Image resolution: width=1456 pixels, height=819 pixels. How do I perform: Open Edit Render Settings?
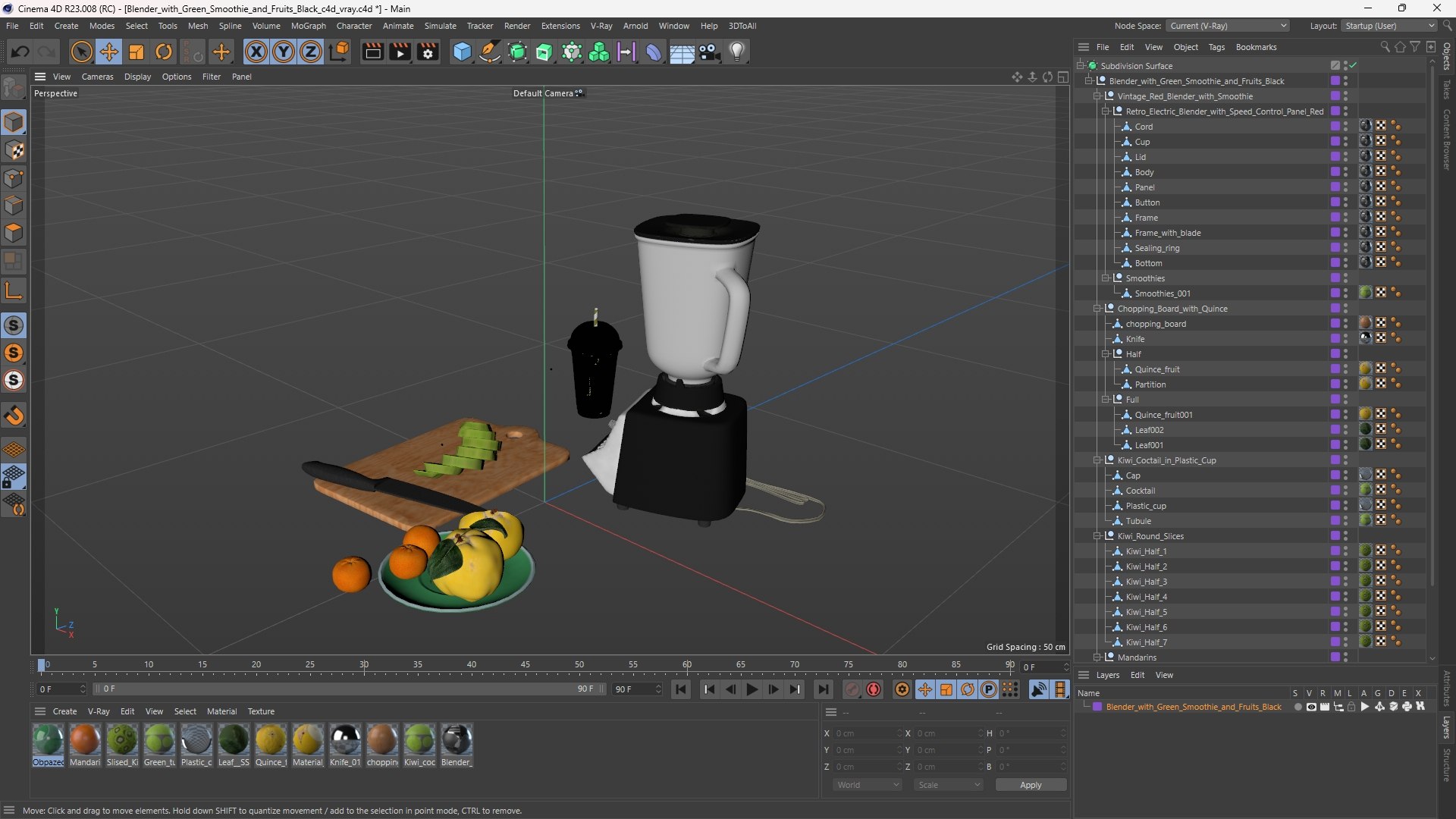[428, 52]
